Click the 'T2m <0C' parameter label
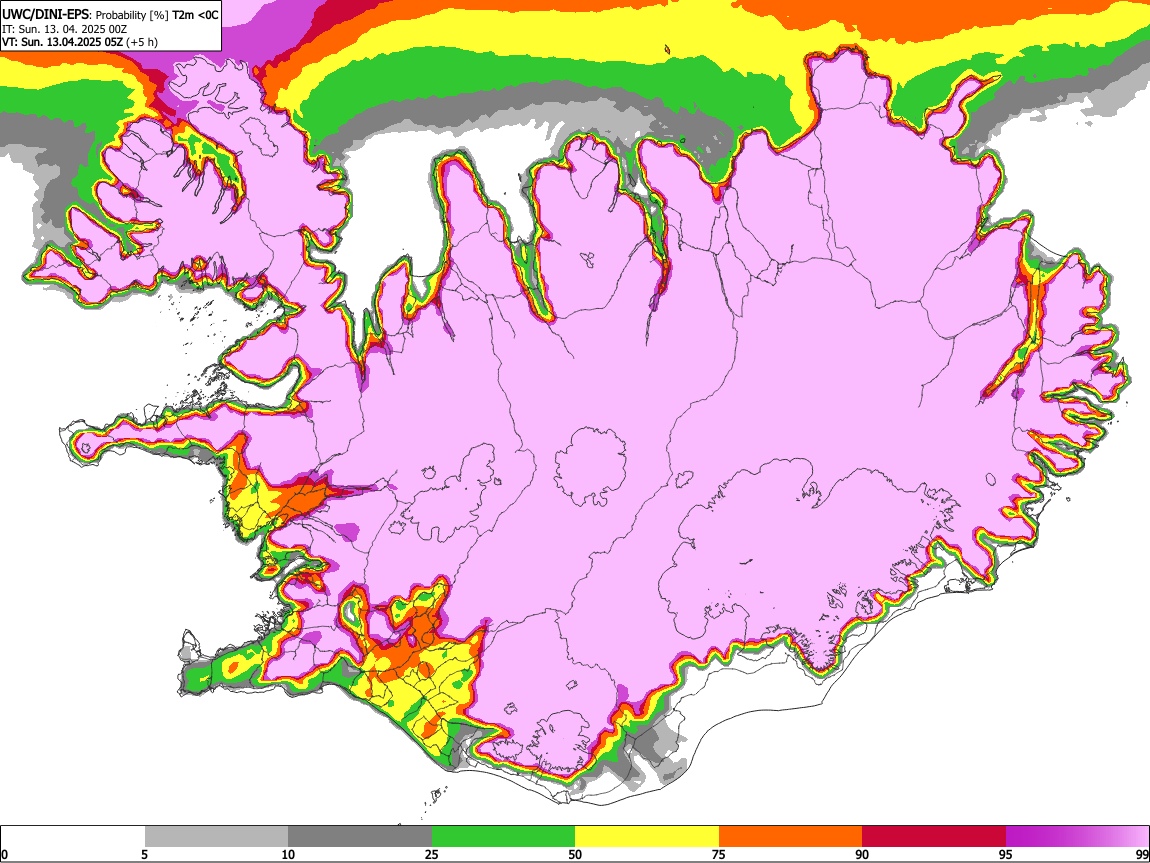 pyautogui.click(x=194, y=15)
